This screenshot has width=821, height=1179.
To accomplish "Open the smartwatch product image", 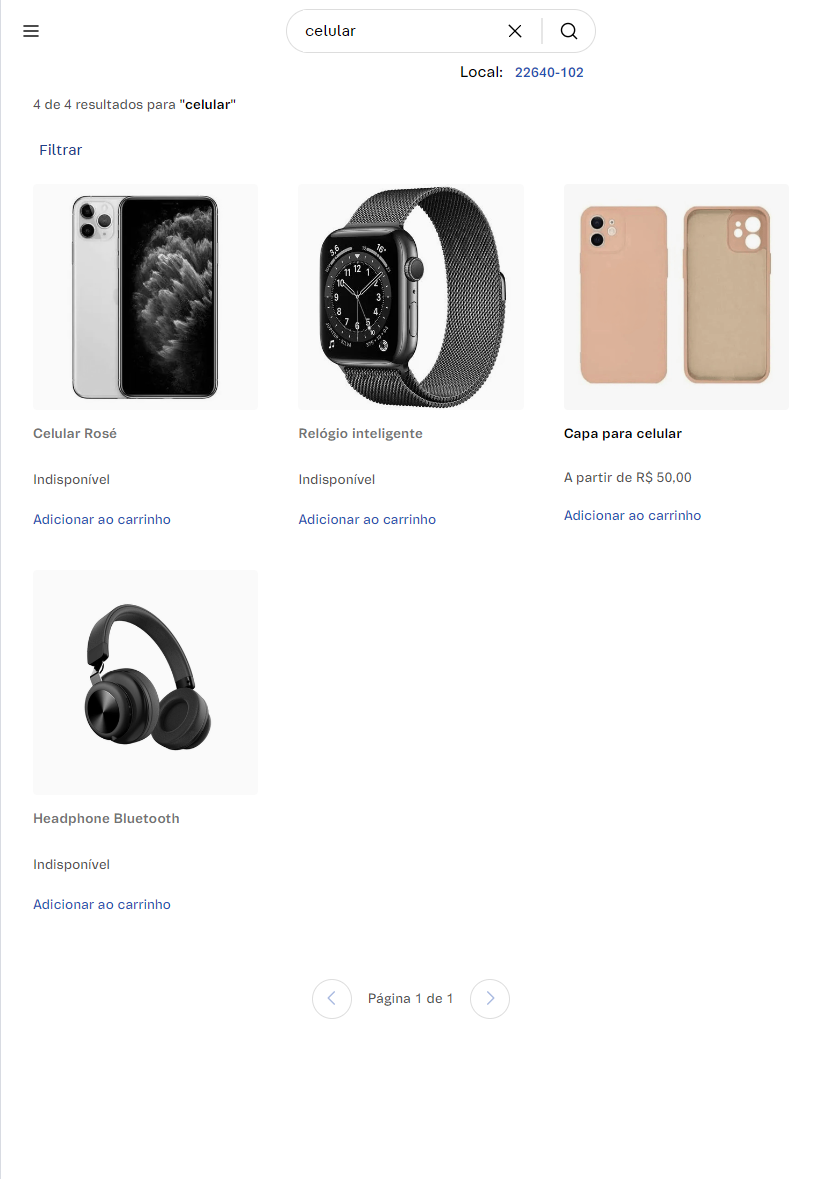I will tap(410, 297).
